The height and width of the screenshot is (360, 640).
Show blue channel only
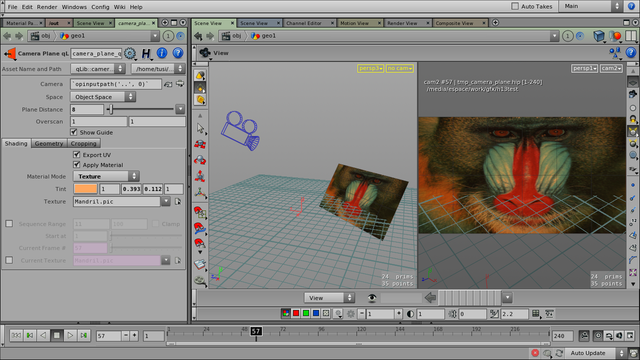pyautogui.click(x=316, y=313)
